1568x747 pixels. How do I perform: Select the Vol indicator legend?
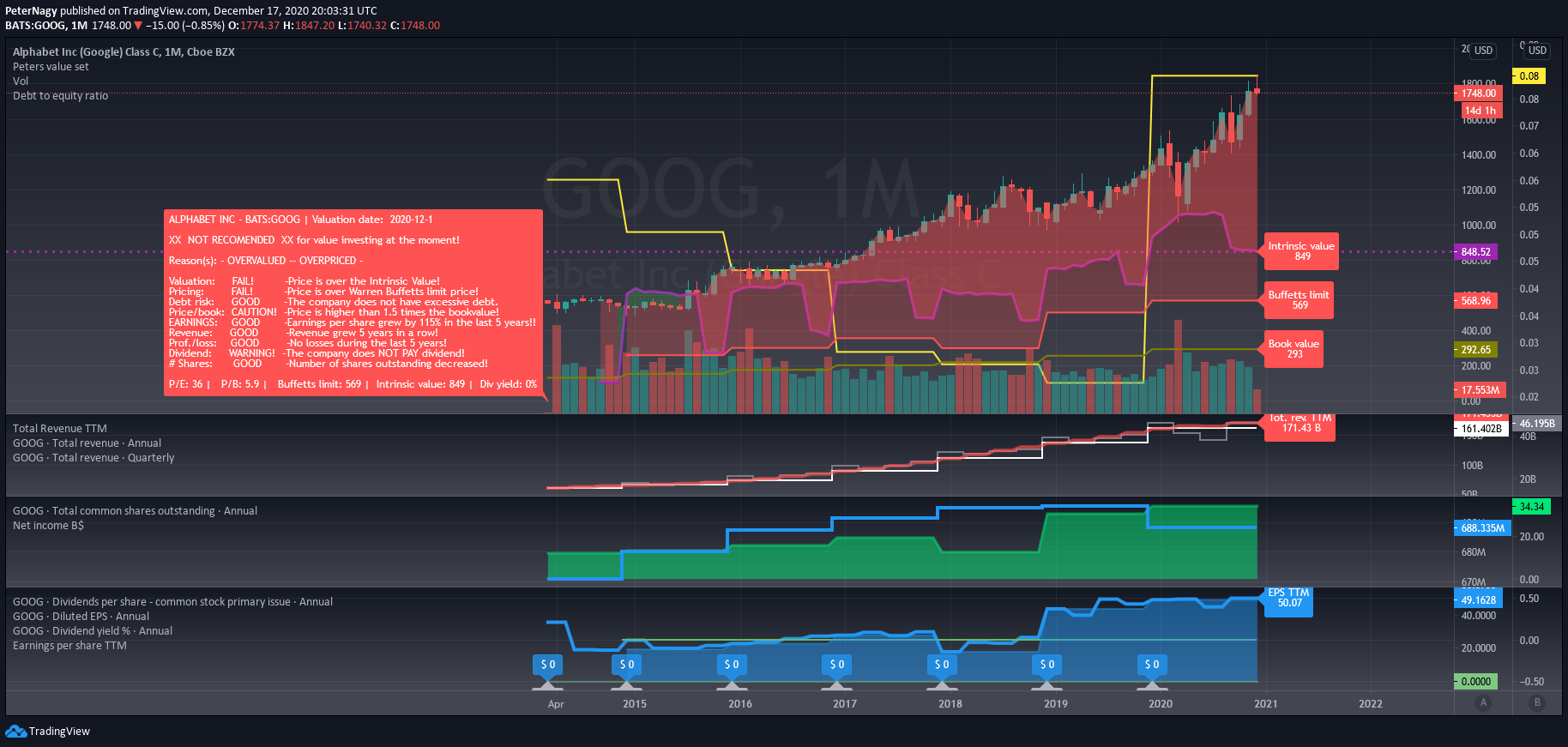[x=21, y=81]
